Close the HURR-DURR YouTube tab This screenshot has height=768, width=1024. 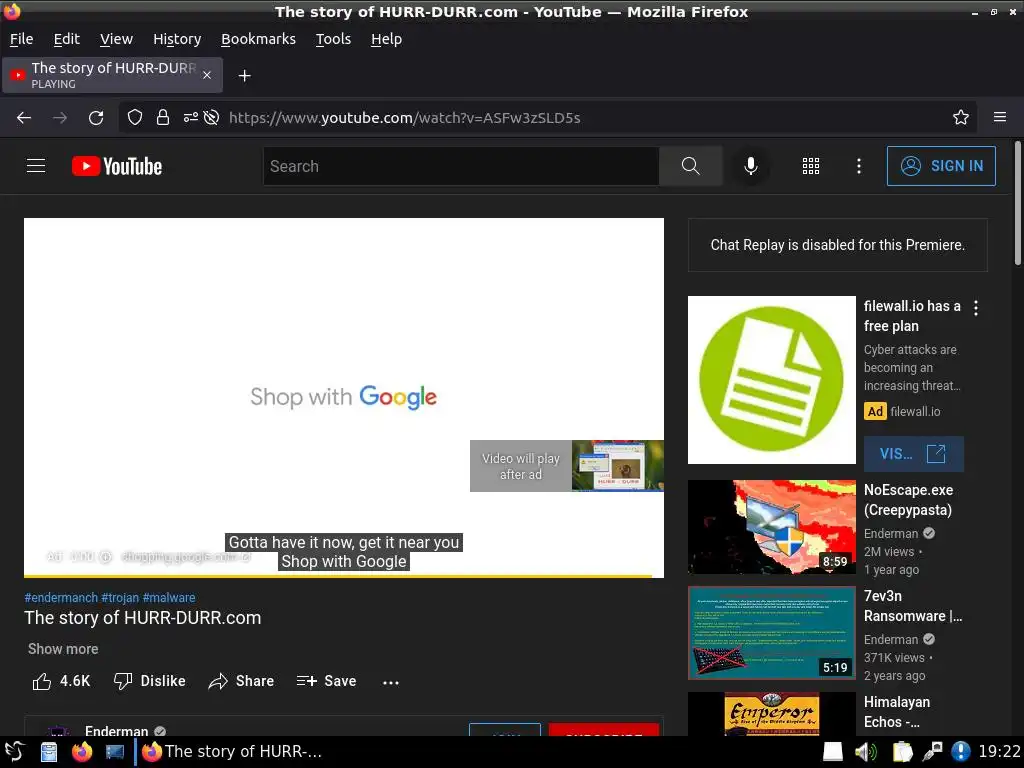(207, 75)
